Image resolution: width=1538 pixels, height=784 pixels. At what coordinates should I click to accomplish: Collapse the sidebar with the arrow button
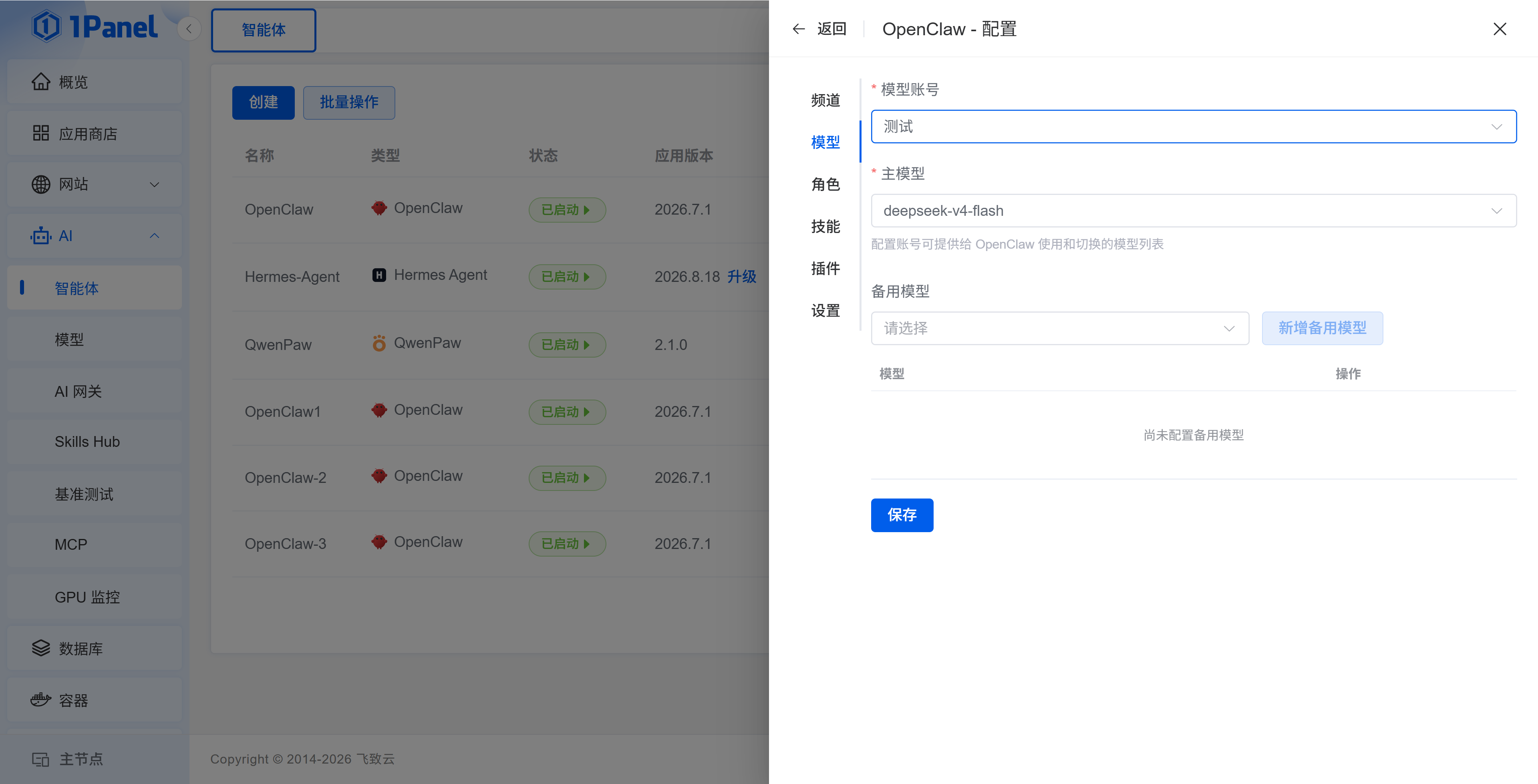(189, 29)
